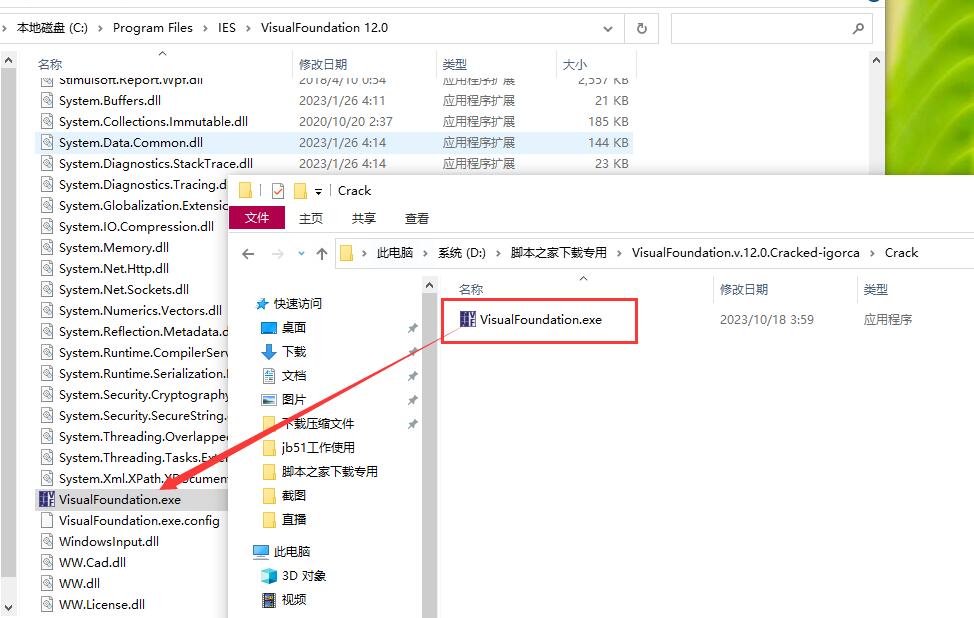The height and width of the screenshot is (618, 974).
Task: Click the 系统 (D:) breadcrumb
Action: tap(462, 253)
